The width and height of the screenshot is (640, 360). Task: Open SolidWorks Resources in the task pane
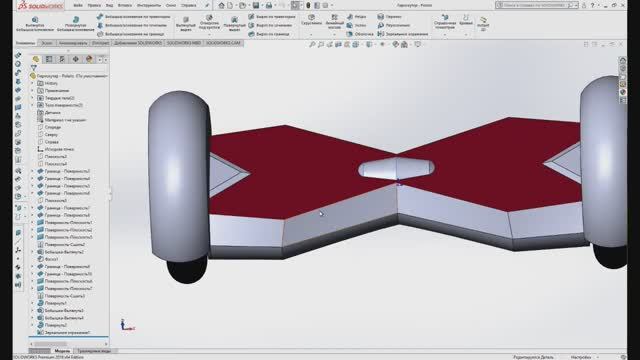[622, 60]
